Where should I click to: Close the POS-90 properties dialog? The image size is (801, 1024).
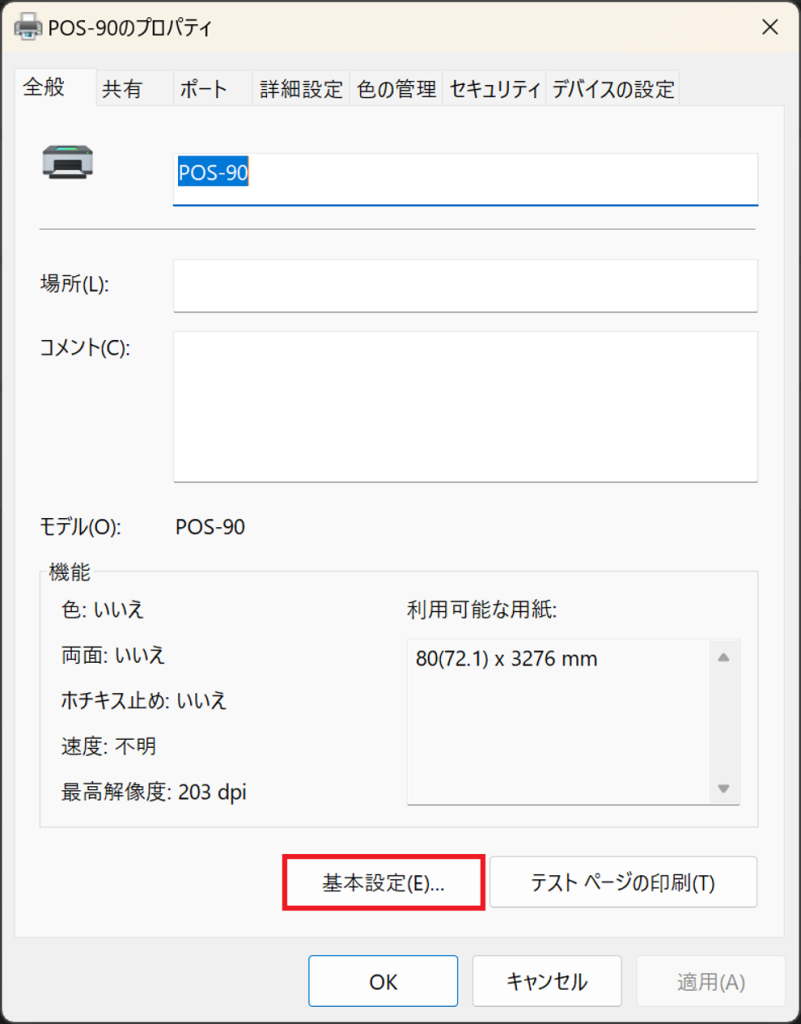pyautogui.click(x=770, y=27)
